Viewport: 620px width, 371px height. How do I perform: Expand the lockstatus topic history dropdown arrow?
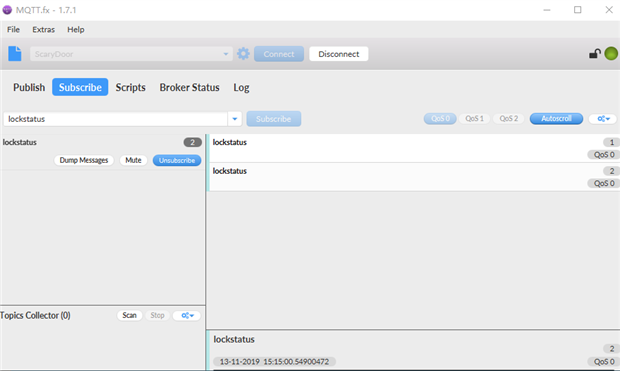coord(234,119)
